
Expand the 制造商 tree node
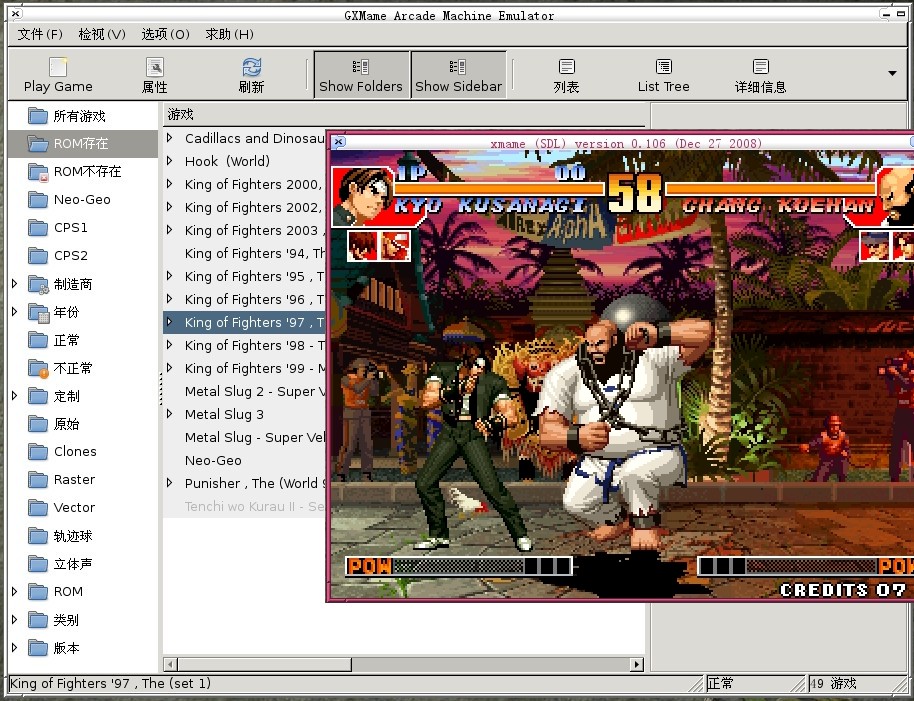[15, 284]
